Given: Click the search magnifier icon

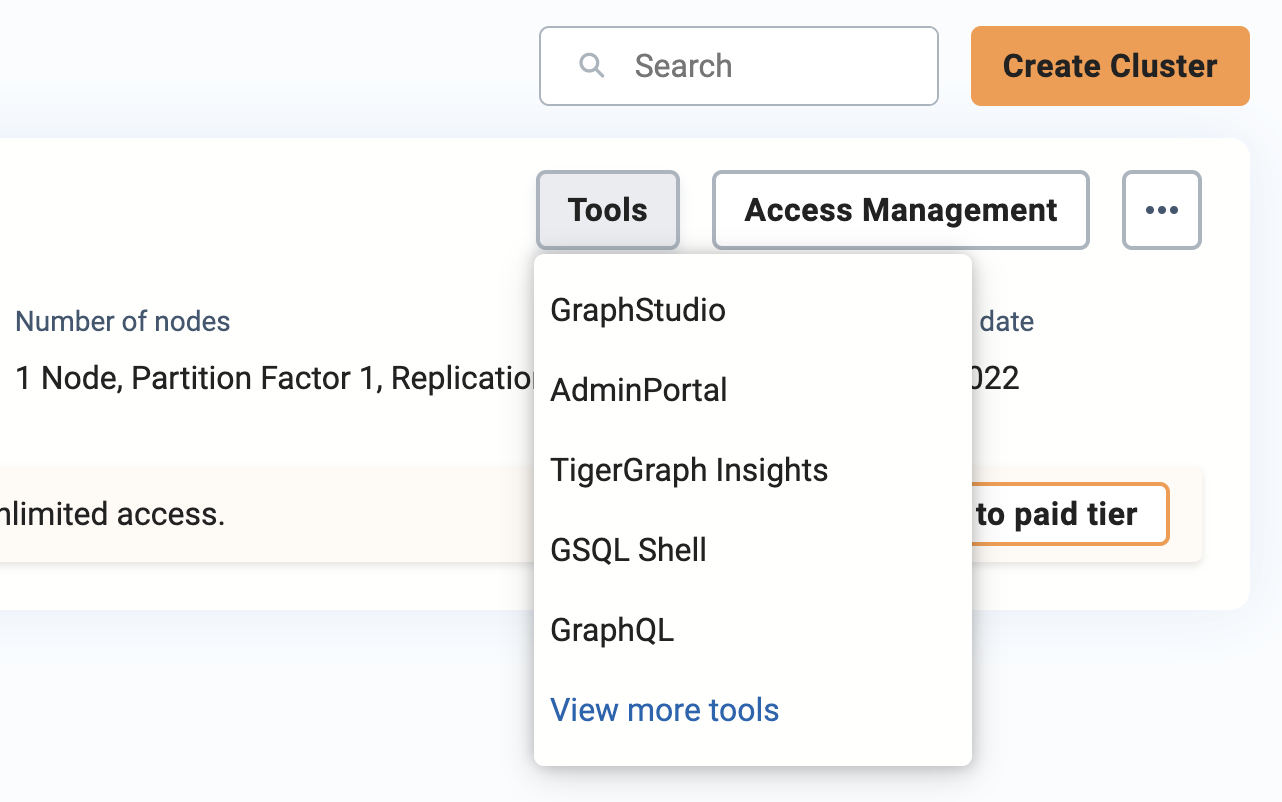Looking at the screenshot, I should (x=592, y=65).
